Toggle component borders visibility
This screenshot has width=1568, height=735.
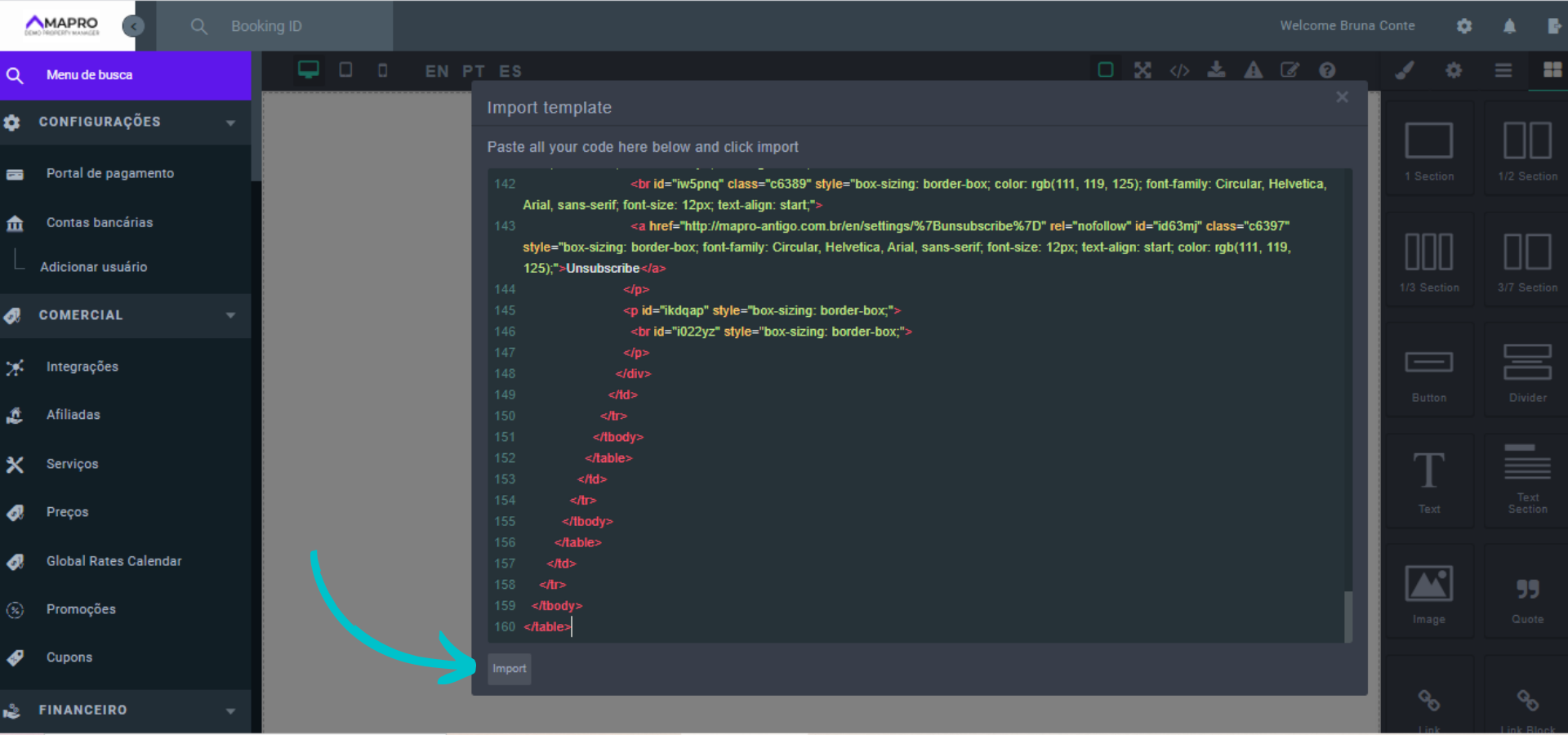pyautogui.click(x=1106, y=70)
